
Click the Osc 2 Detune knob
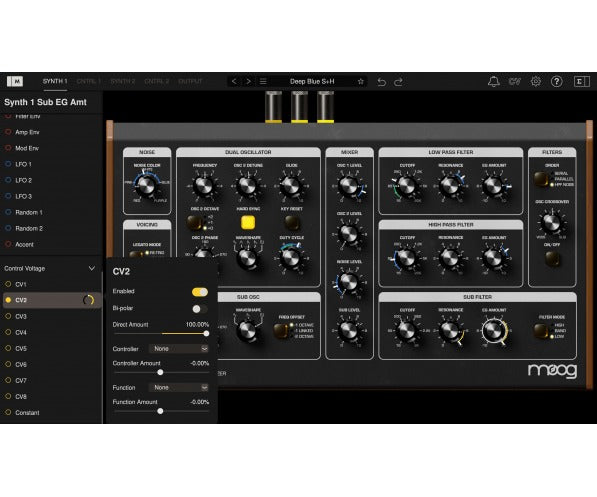coord(247,185)
